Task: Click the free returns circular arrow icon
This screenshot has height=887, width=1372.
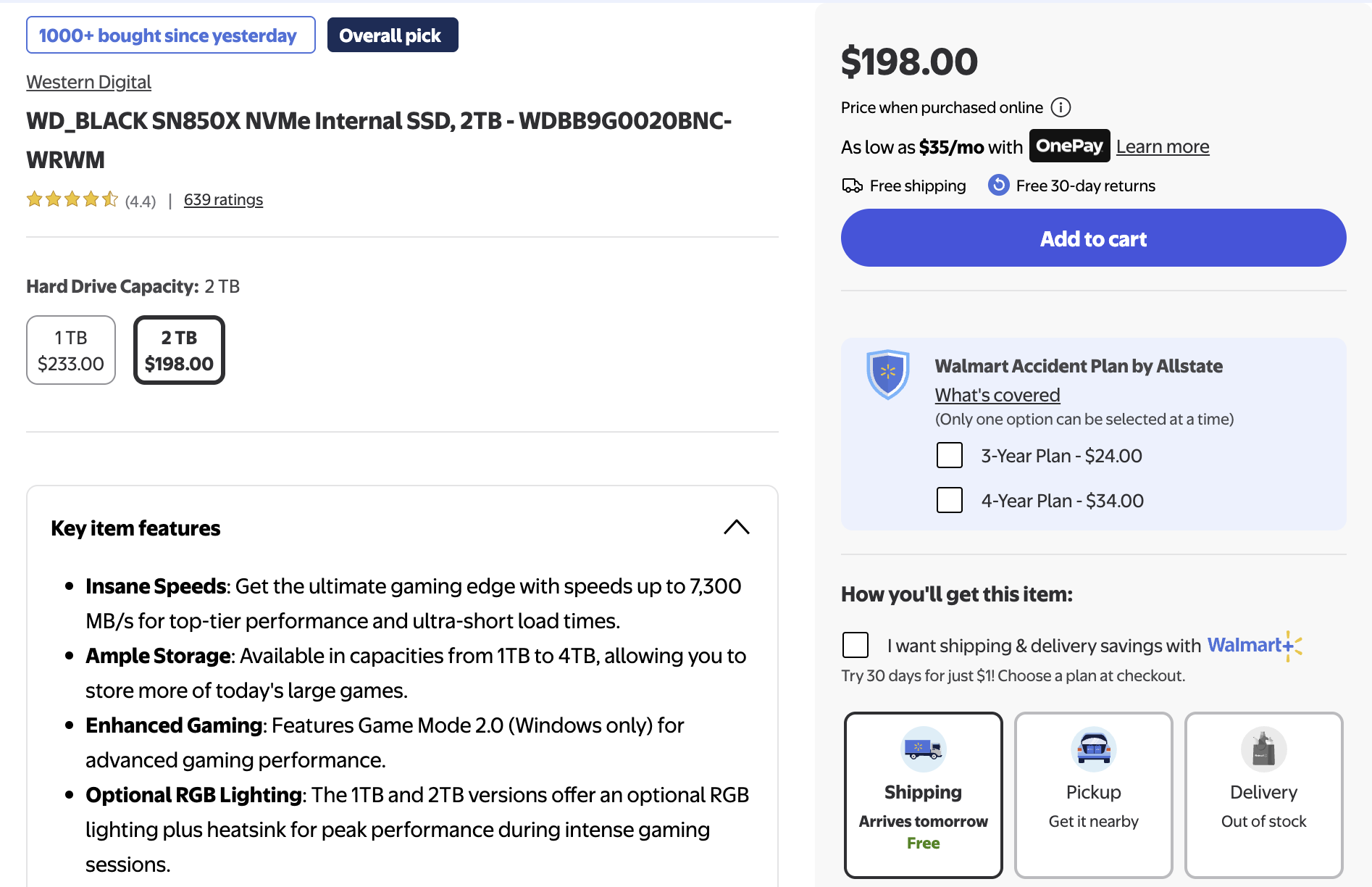Action: click(998, 186)
